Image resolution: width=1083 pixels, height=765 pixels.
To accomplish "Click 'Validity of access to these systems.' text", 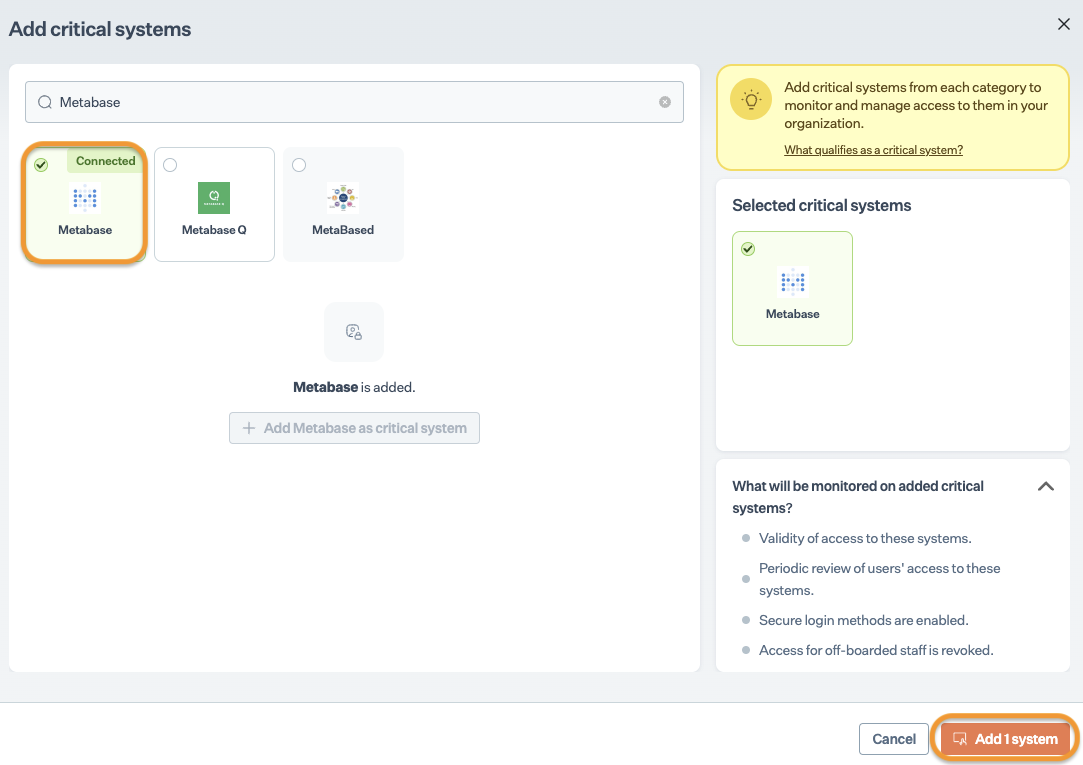I will pyautogui.click(x=865, y=539).
